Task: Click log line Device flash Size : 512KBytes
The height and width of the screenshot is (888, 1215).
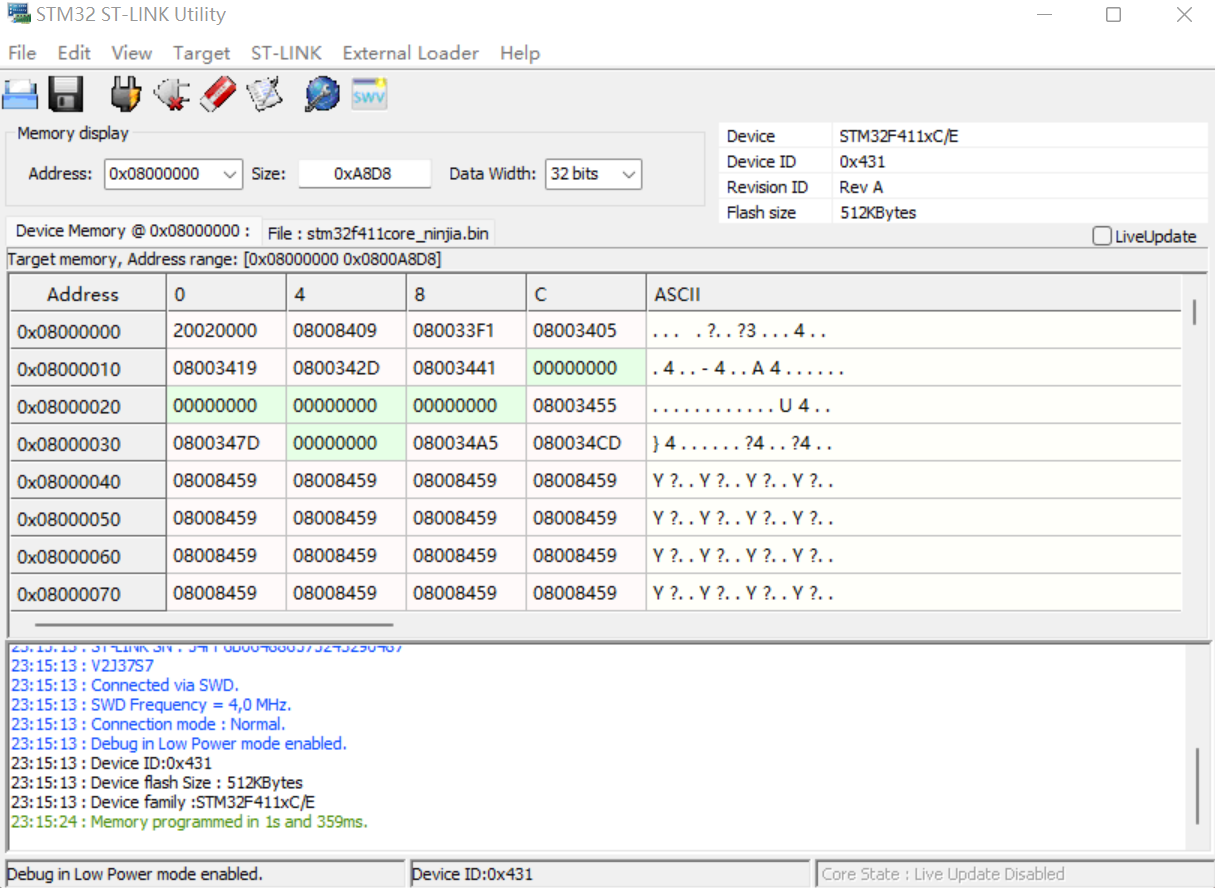Action: (x=157, y=783)
